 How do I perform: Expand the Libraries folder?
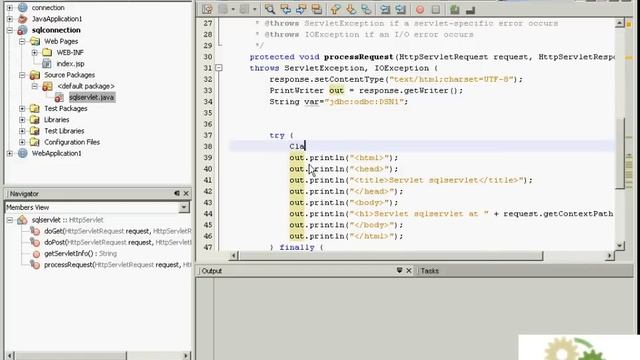[x=22, y=120]
